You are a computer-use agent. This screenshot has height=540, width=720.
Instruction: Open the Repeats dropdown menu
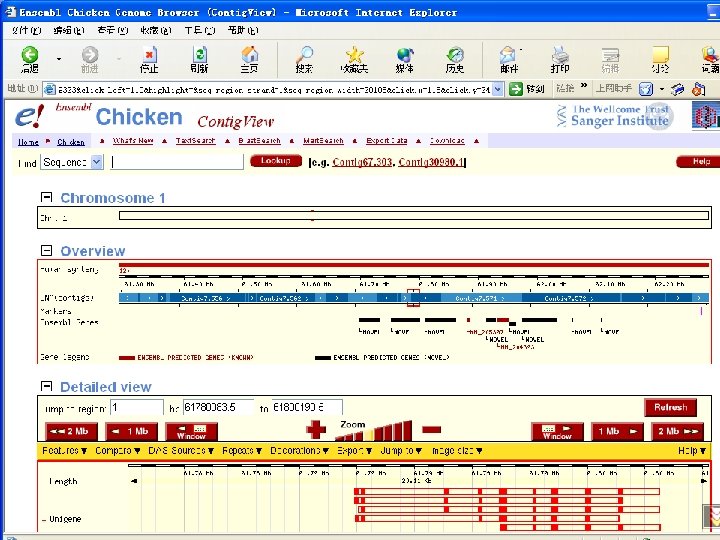242,451
